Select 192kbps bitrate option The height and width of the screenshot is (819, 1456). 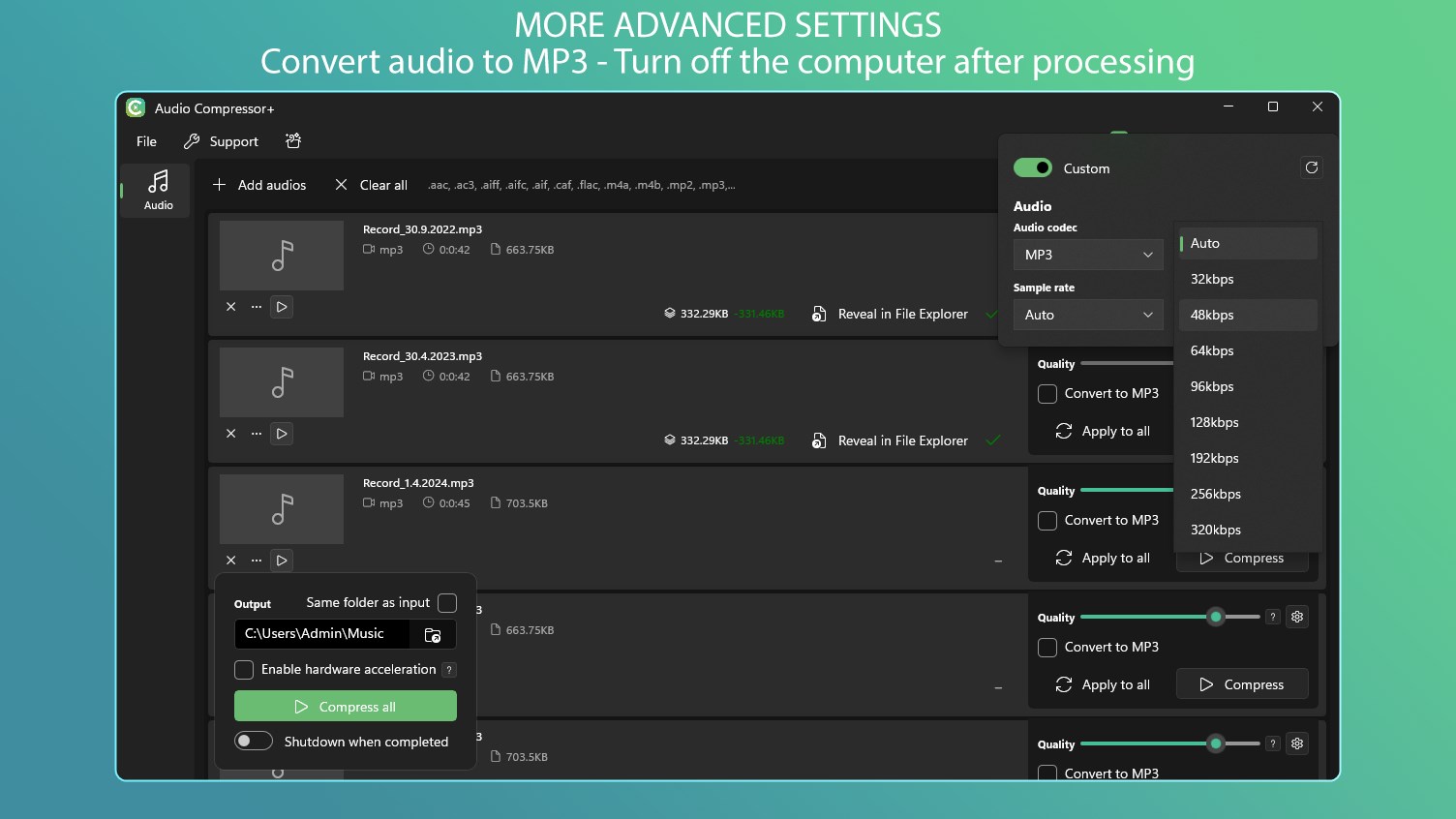[x=1248, y=458]
